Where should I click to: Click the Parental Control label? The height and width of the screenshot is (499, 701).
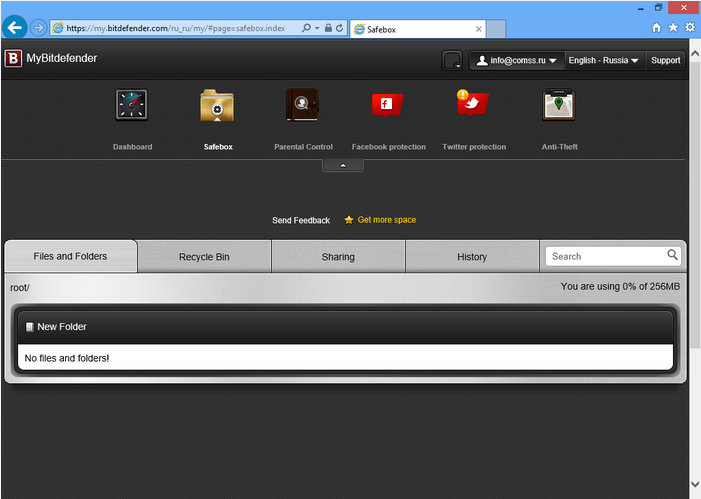pos(303,147)
